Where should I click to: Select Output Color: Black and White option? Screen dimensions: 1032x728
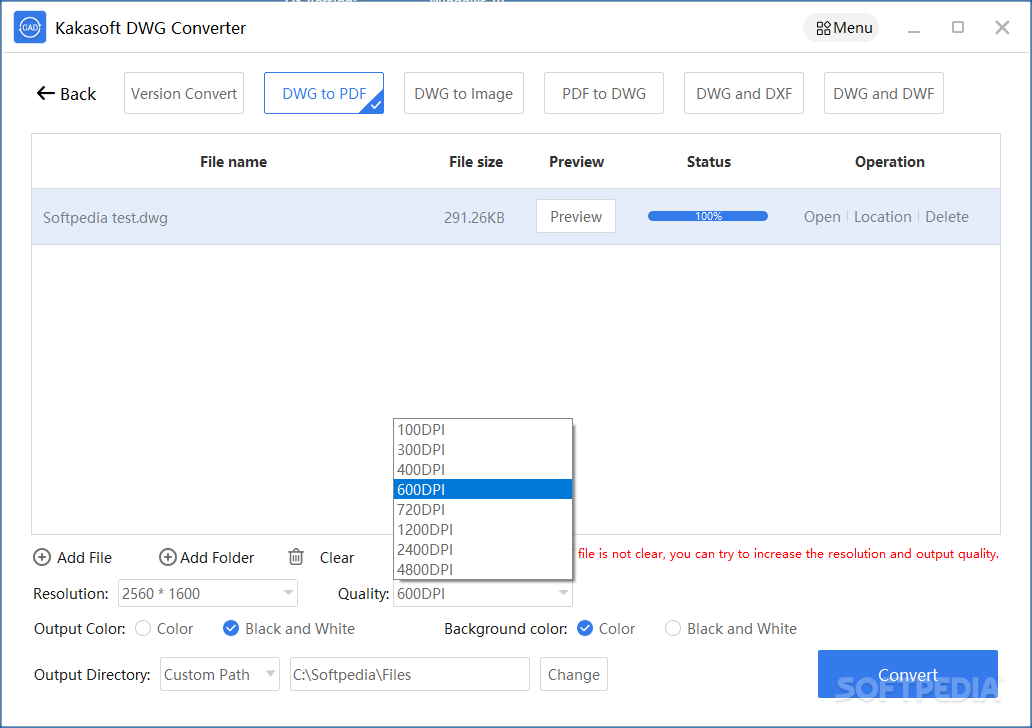[231, 629]
